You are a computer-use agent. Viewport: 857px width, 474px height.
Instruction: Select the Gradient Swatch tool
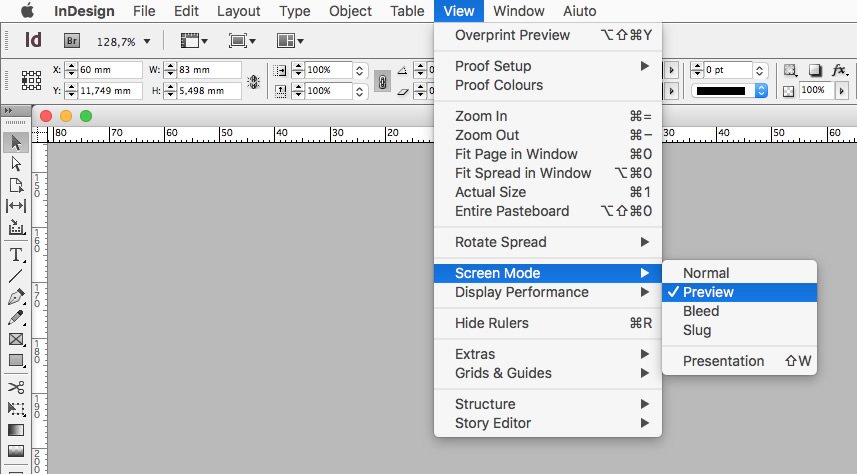click(16, 430)
